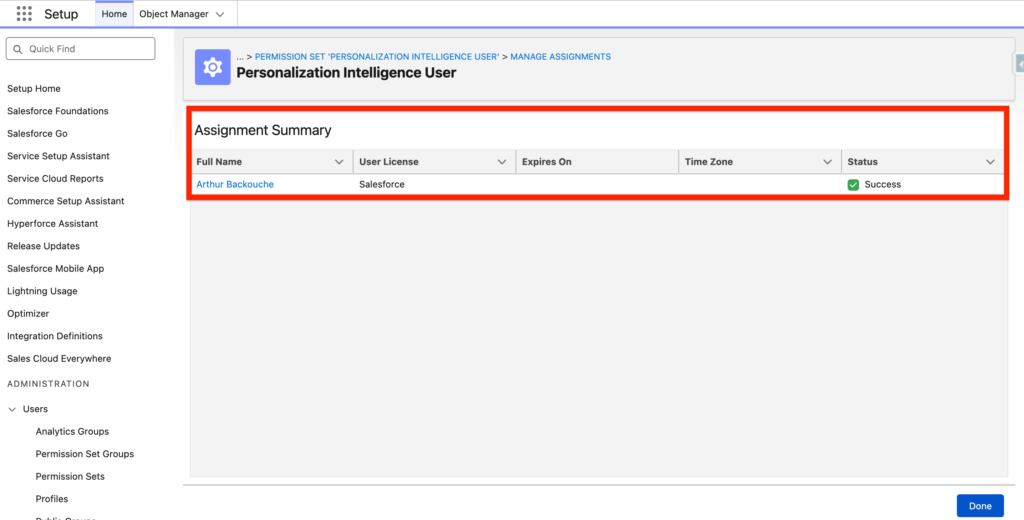Click the Setup gear icon beside page title

pos(212,66)
